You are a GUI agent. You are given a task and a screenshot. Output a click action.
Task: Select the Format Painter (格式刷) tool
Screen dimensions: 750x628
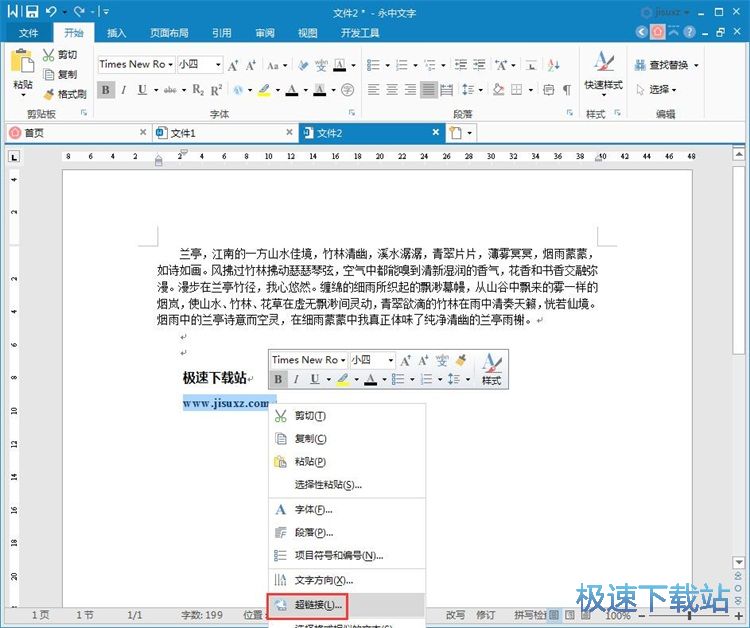pyautogui.click(x=65, y=94)
